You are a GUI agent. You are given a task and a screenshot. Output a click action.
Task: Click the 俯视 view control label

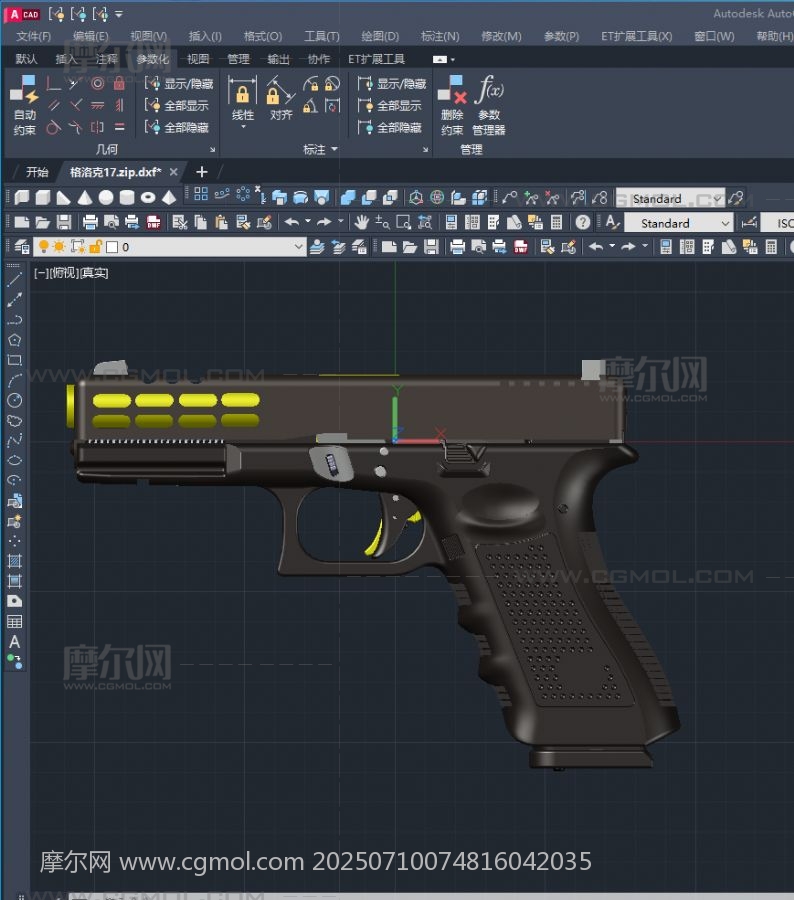coord(63,273)
